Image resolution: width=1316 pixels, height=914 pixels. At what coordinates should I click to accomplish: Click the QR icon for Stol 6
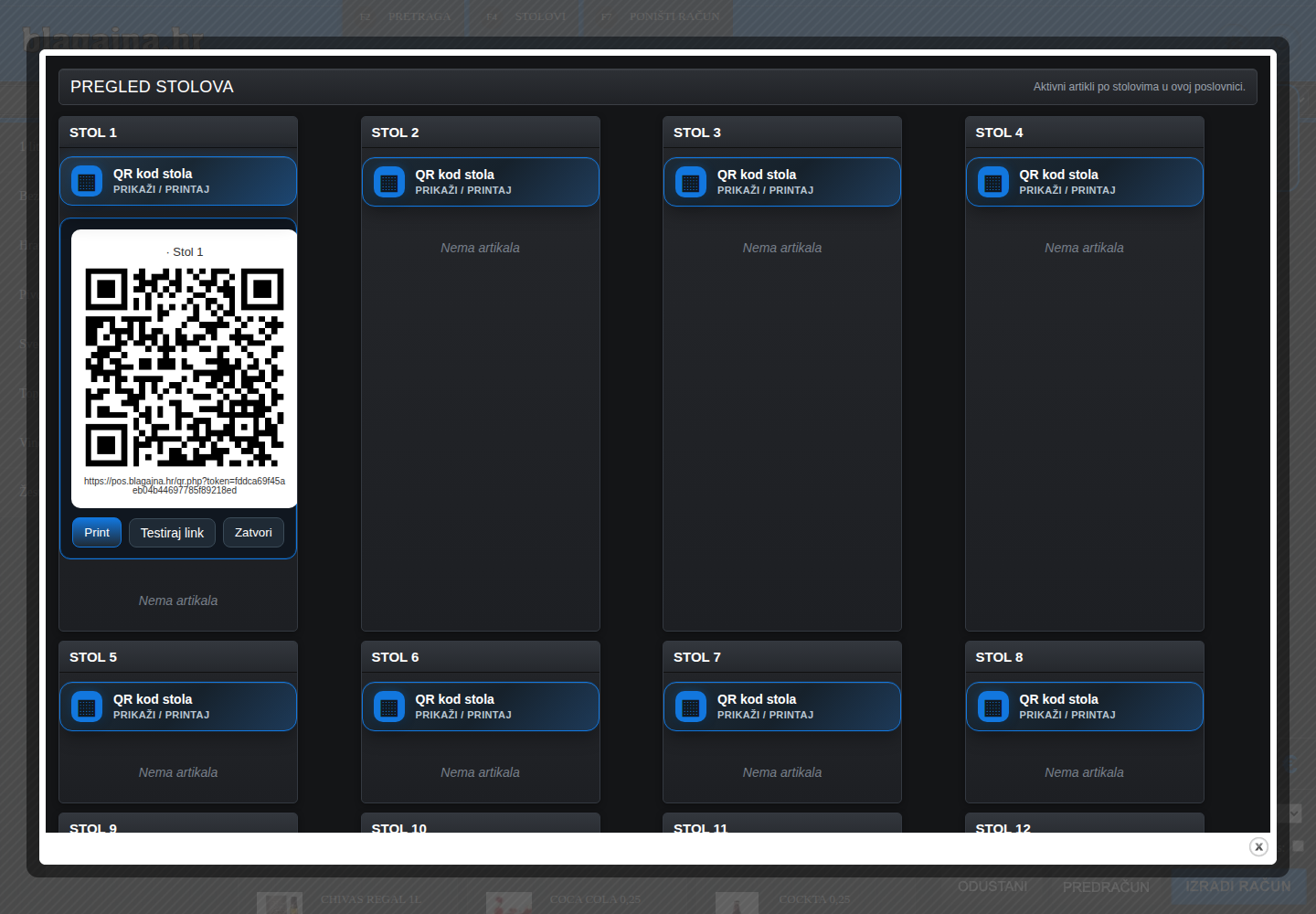(389, 707)
